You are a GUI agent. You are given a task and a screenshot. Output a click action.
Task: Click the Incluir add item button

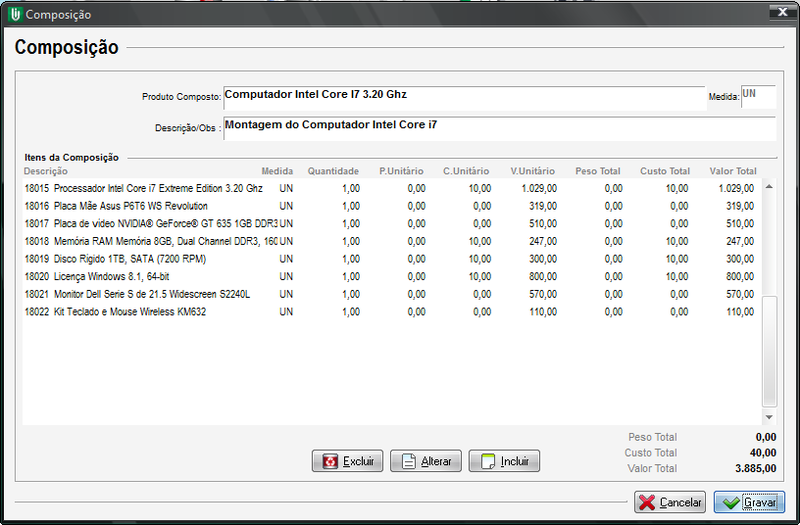tap(504, 461)
